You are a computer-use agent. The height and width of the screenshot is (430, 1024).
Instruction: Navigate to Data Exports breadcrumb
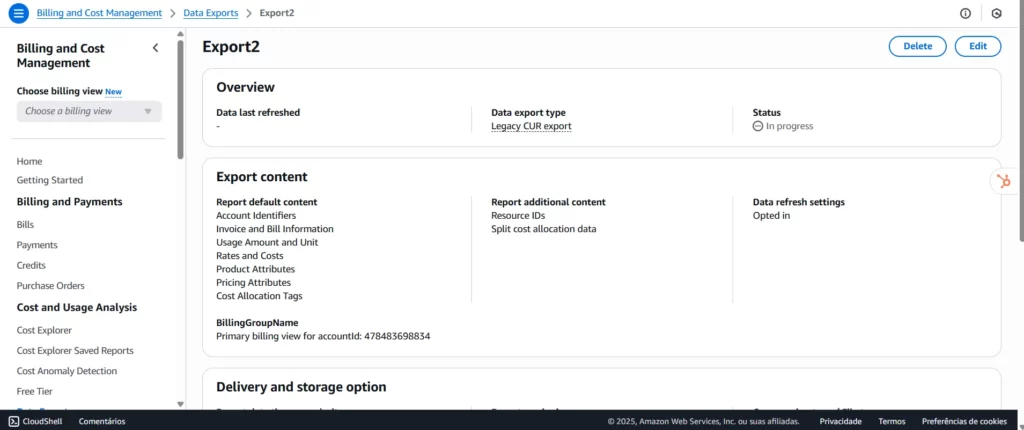211,13
